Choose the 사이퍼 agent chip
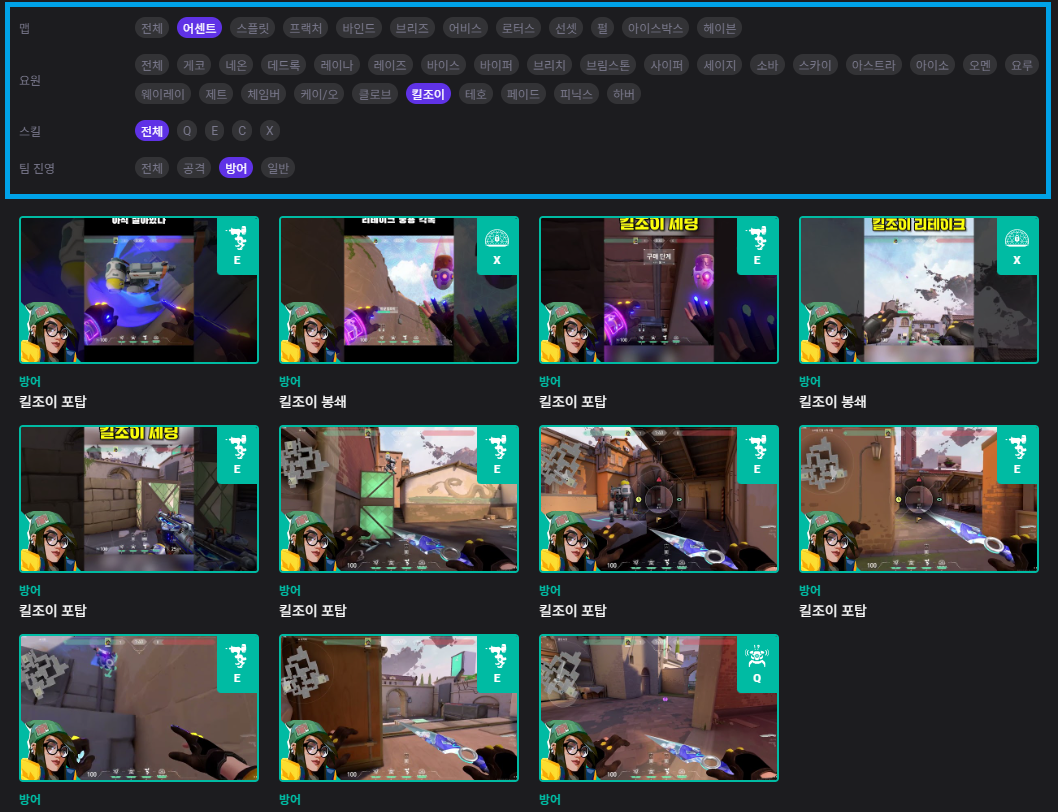The height and width of the screenshot is (812, 1058). tap(667, 65)
